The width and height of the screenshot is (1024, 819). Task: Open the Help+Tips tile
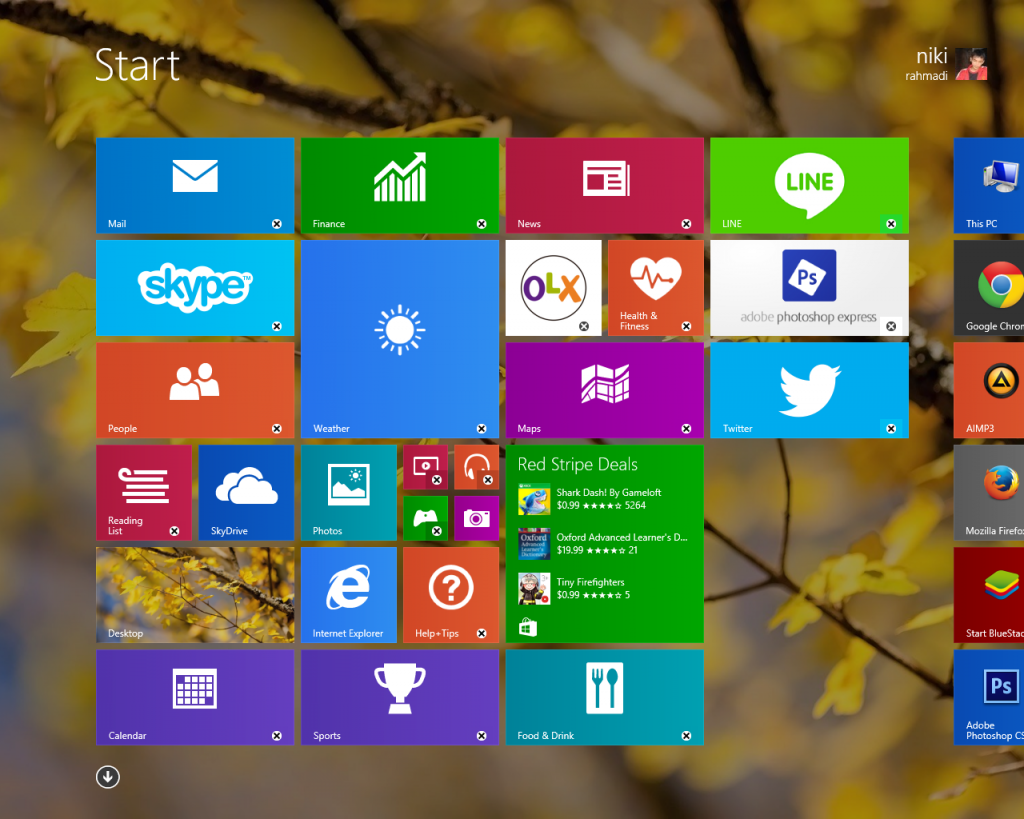tap(451, 595)
